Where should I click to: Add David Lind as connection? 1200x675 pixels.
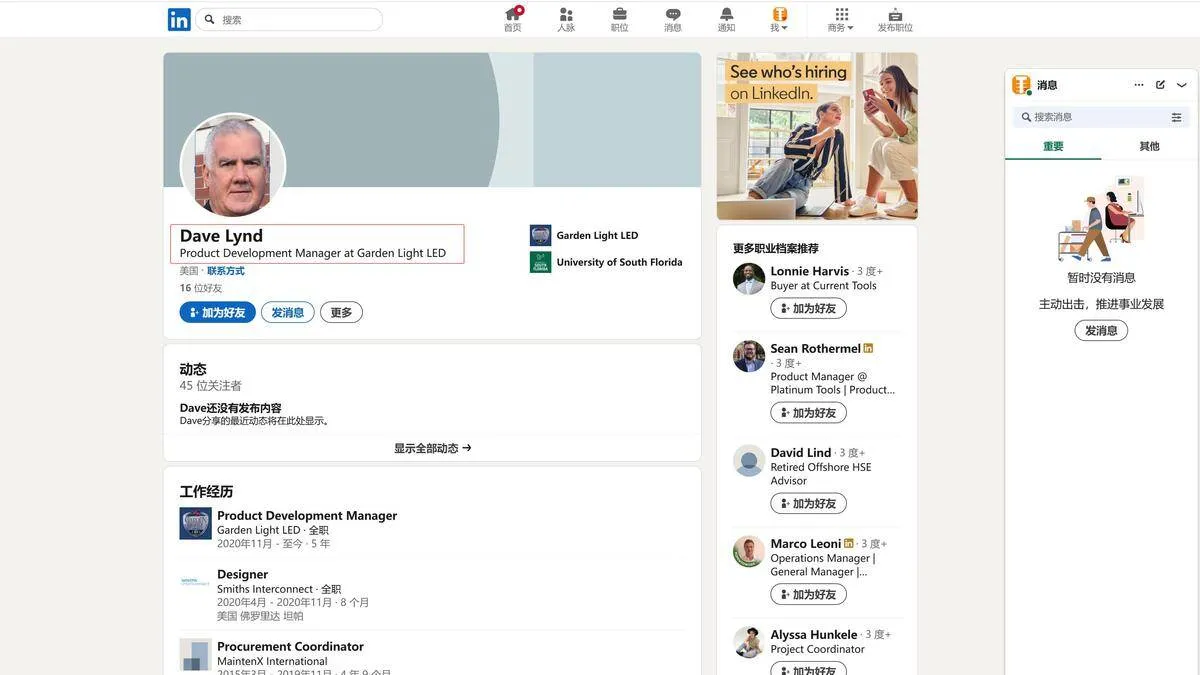coord(808,503)
